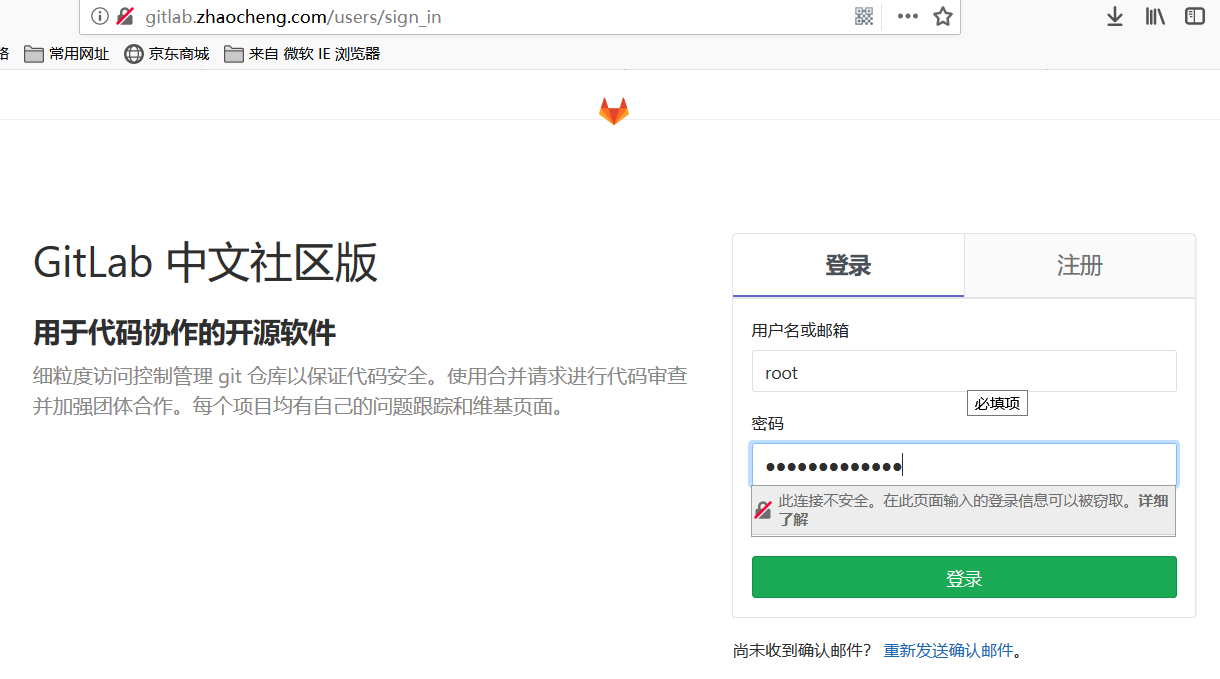Click the 用户名或邮箱 label

coord(800,331)
